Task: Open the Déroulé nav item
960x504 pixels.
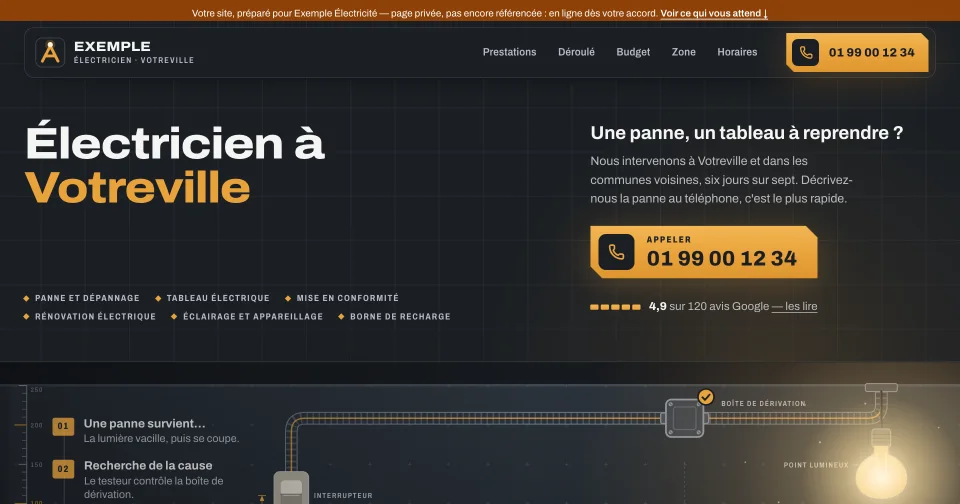Action: (576, 52)
